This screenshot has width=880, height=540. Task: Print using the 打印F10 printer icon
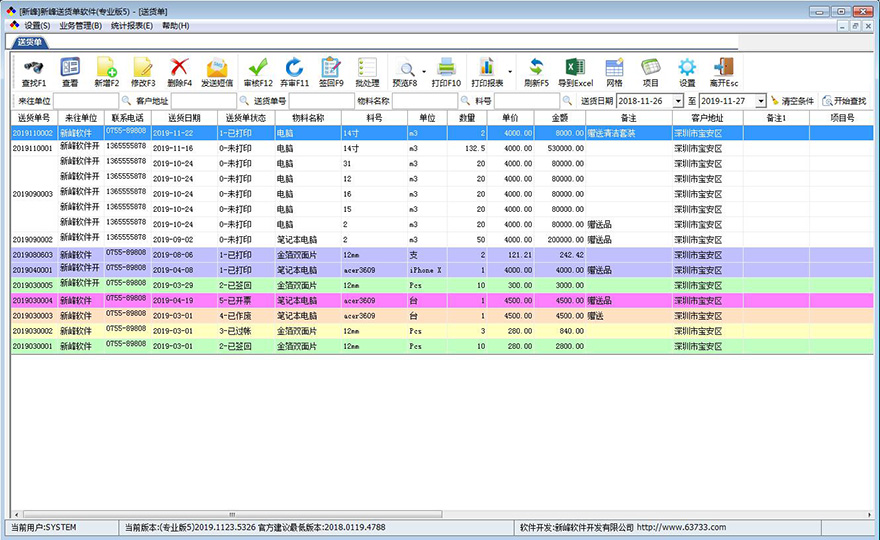tap(446, 67)
